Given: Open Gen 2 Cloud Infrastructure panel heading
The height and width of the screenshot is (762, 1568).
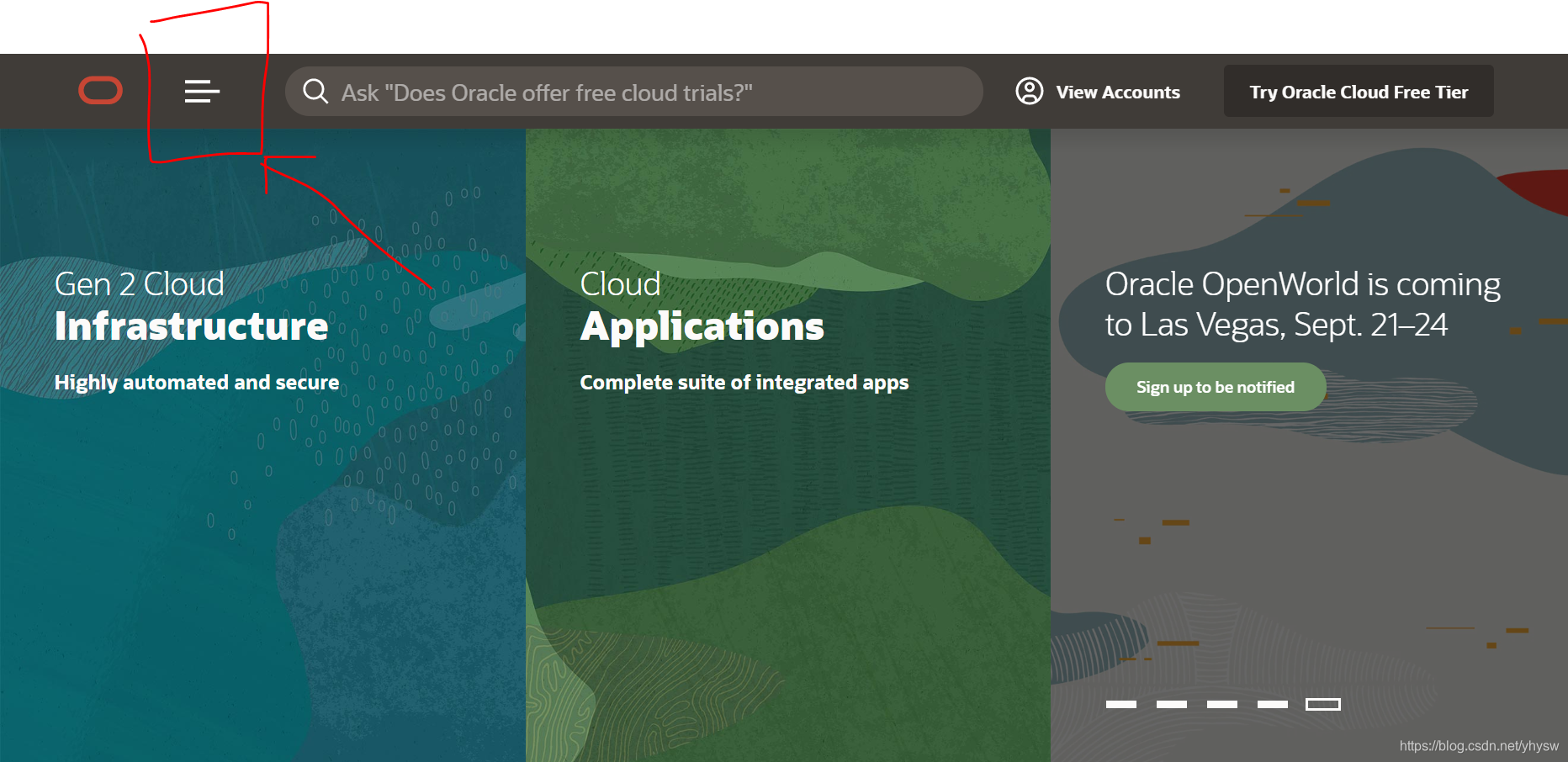Looking at the screenshot, I should [191, 306].
